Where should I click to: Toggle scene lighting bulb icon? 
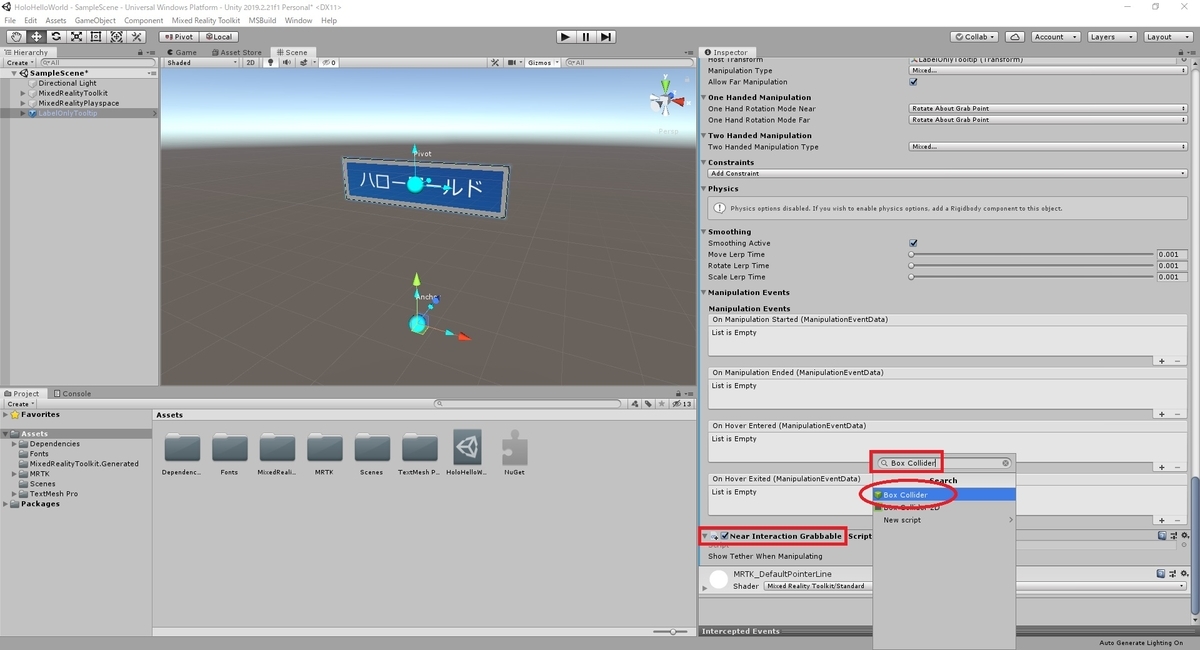pyautogui.click(x=270, y=62)
